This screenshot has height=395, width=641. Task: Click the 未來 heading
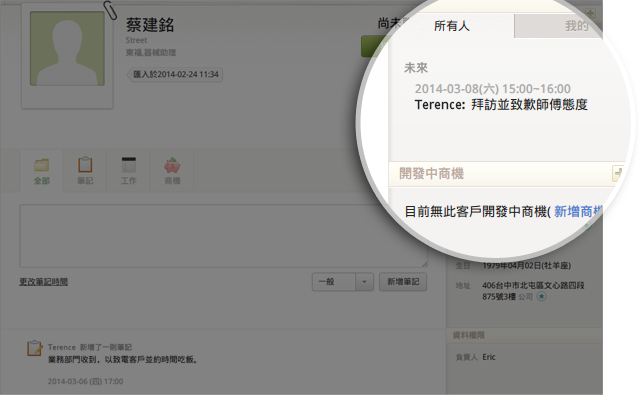(416, 67)
